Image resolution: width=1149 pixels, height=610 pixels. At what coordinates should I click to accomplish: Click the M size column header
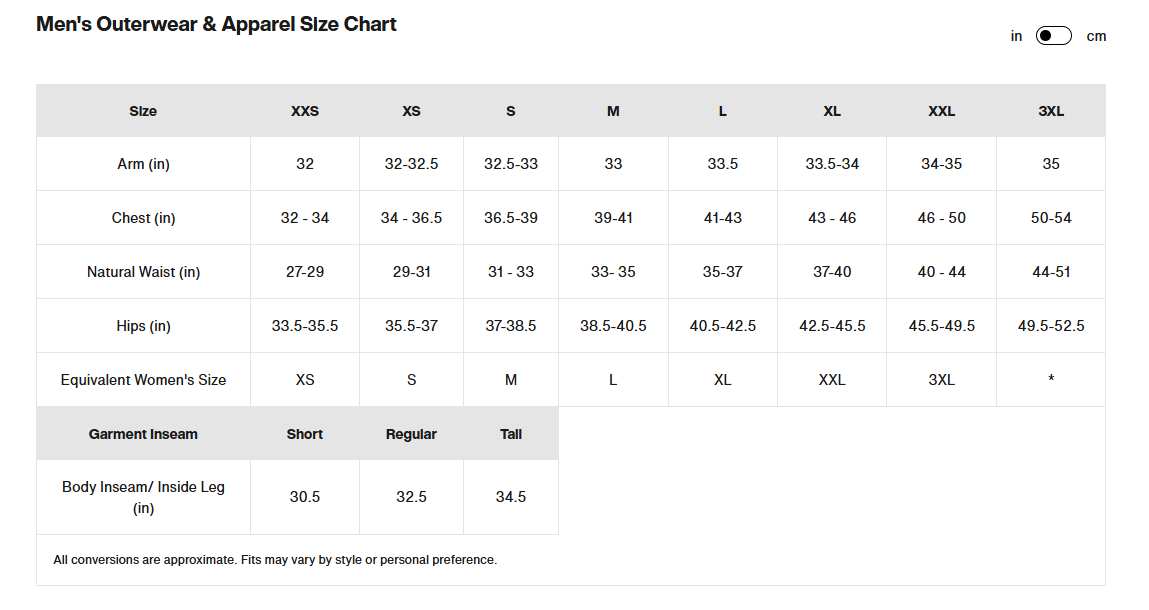click(613, 111)
